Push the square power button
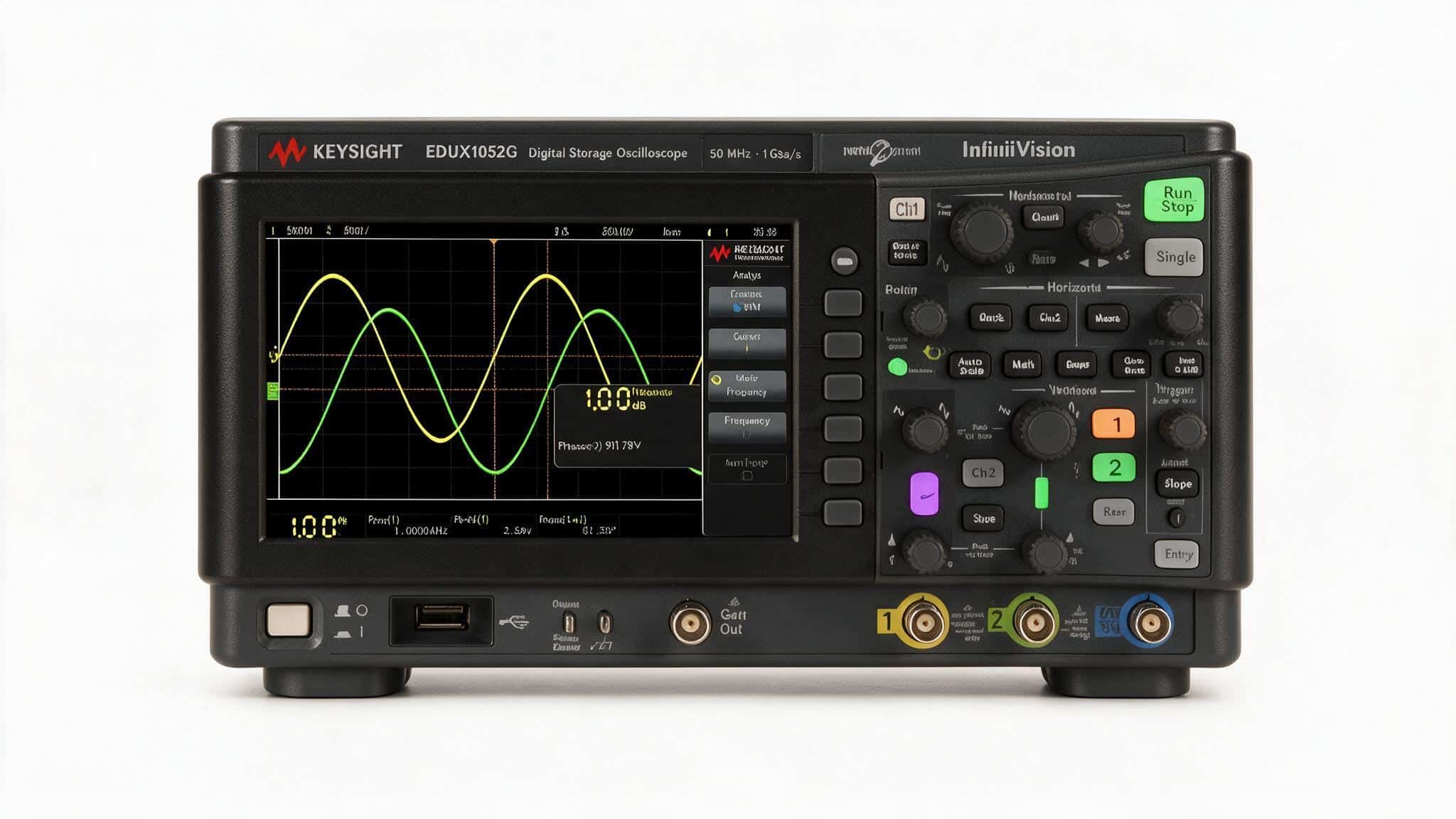This screenshot has width=1456, height=819. point(289,620)
